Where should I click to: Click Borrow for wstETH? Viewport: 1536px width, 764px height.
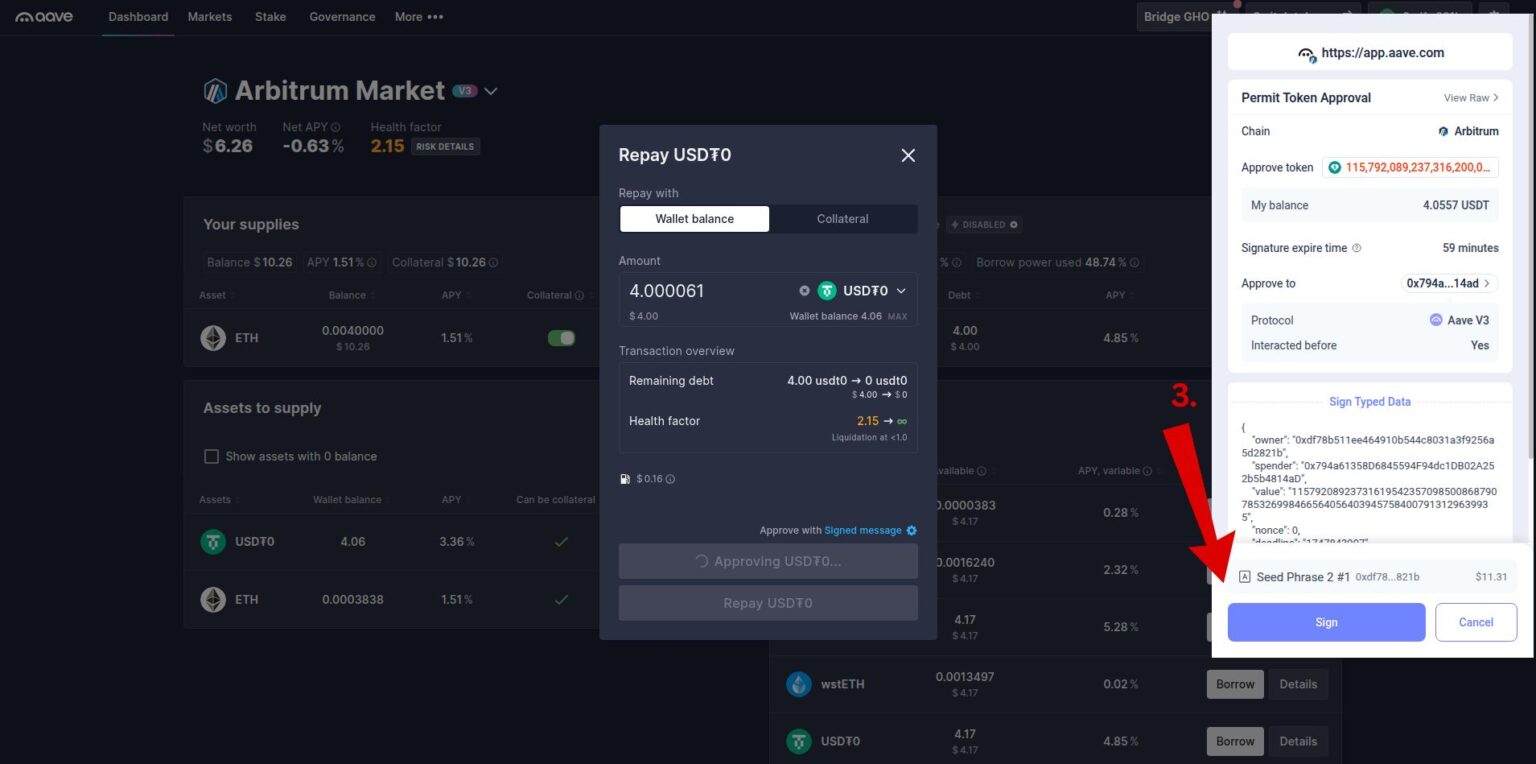pos(1235,684)
